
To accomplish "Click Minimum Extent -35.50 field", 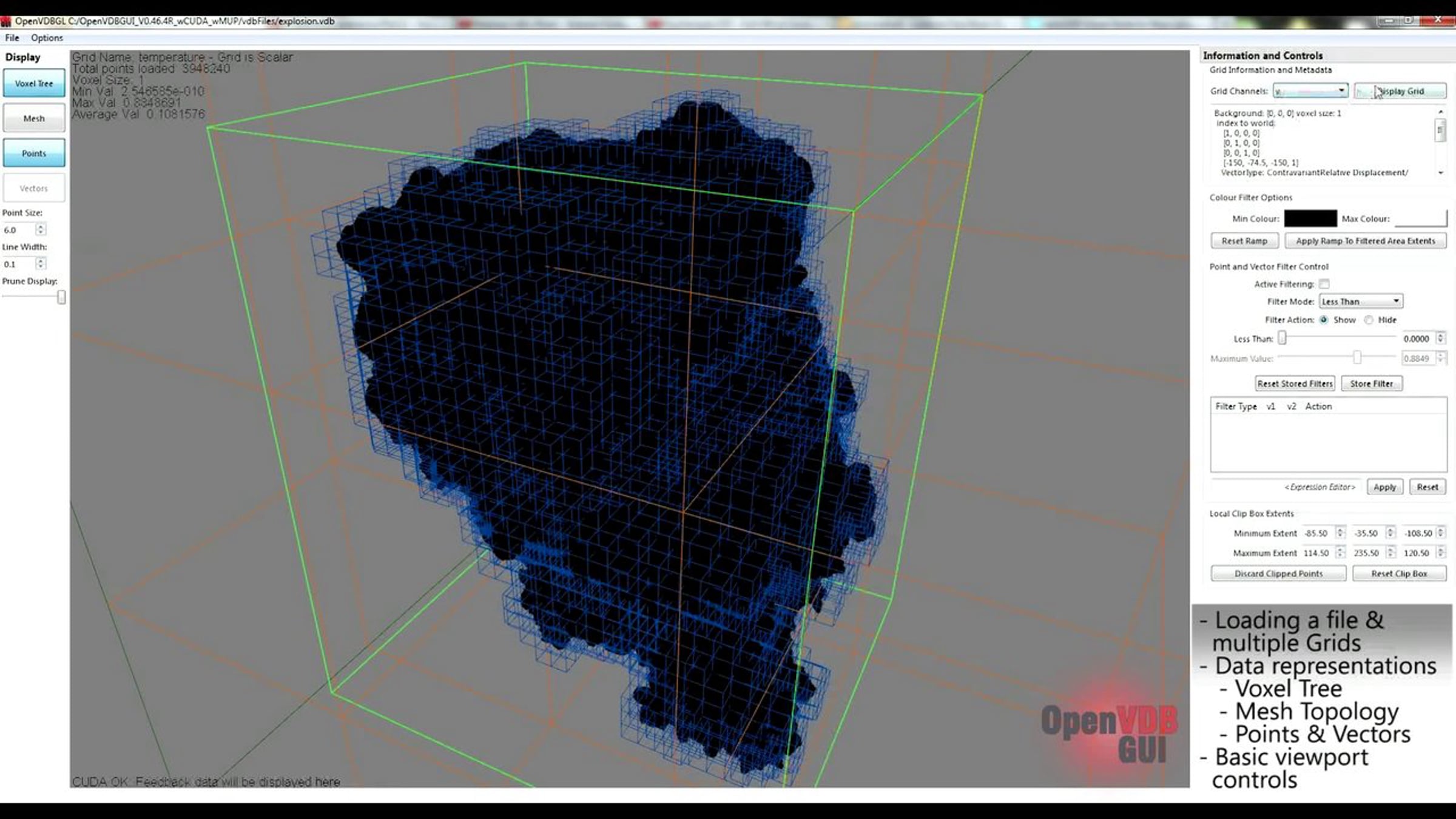I will point(1369,533).
